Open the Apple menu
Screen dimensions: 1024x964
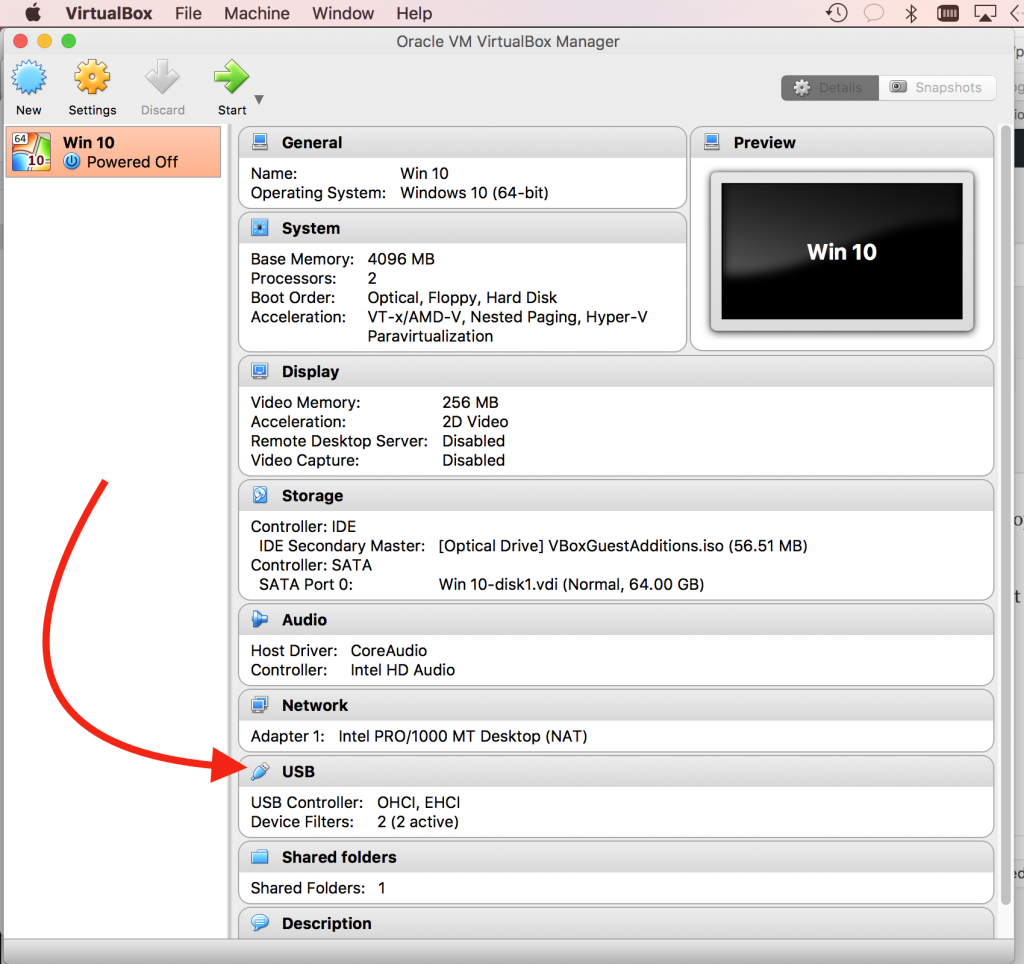click(x=32, y=13)
